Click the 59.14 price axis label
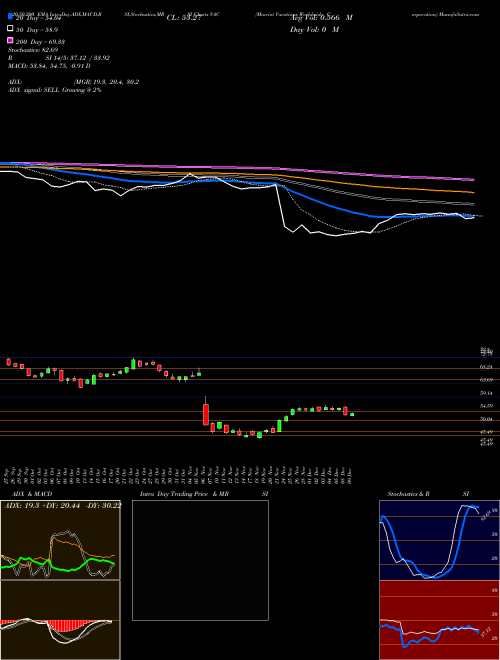 (x=486, y=393)
